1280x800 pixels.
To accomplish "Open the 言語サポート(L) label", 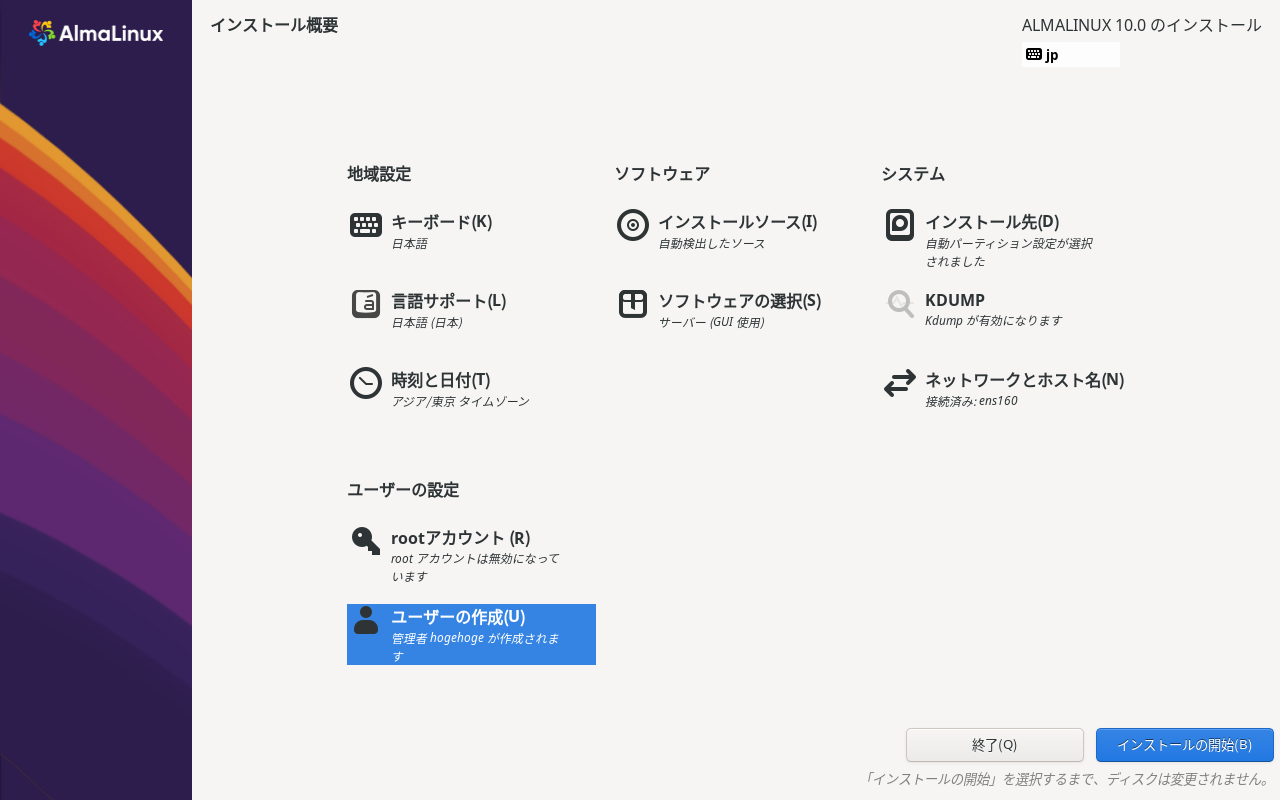I will tap(448, 301).
